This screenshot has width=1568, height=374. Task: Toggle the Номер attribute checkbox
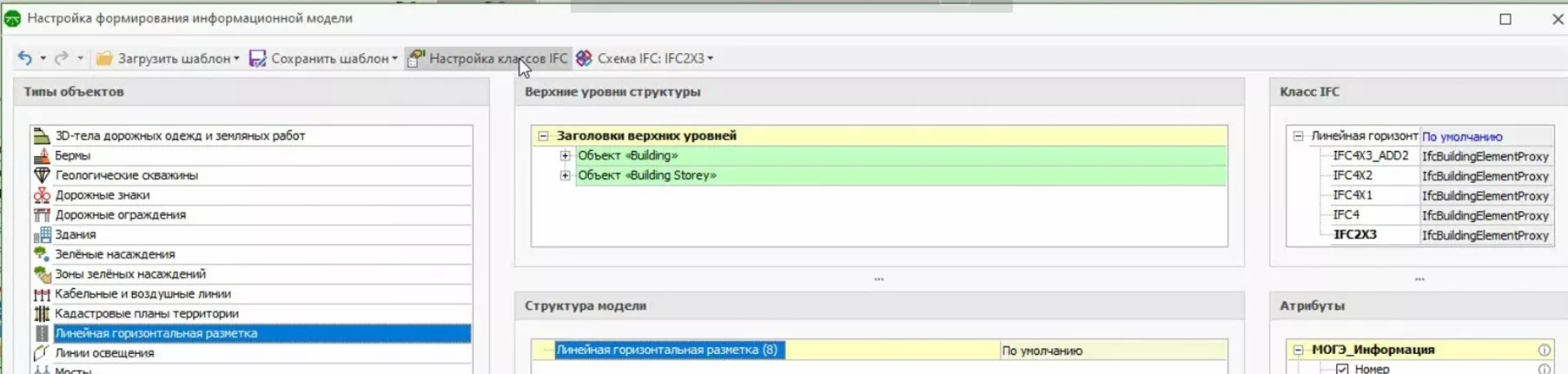[1342, 369]
